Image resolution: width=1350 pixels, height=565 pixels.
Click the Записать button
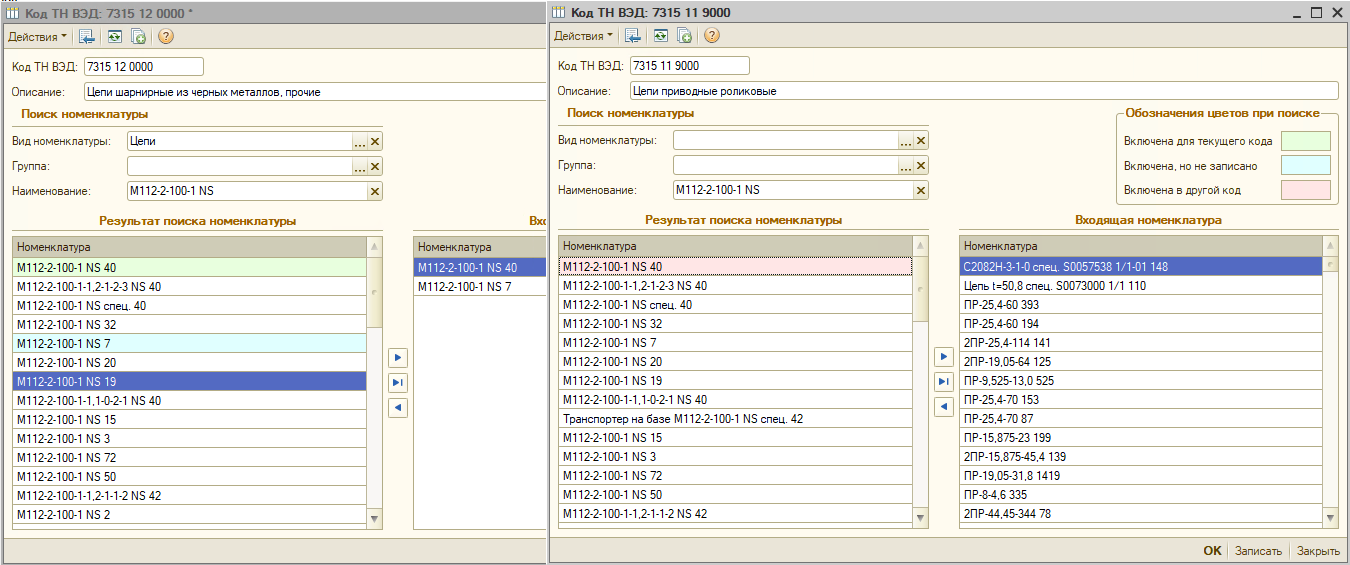pyautogui.click(x=1258, y=551)
